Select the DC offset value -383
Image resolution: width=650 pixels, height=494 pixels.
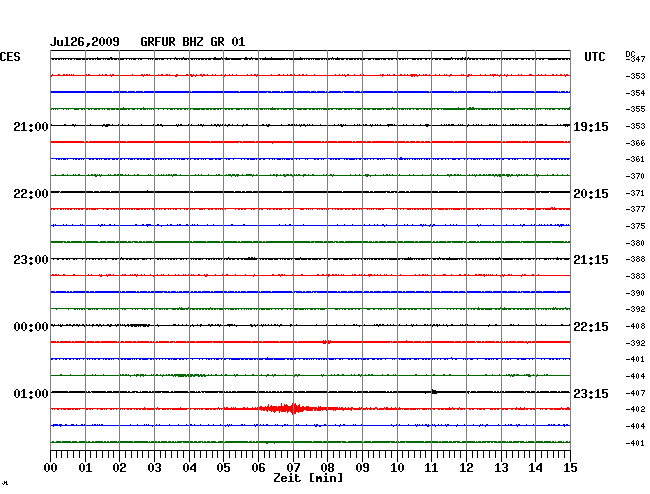635,276
